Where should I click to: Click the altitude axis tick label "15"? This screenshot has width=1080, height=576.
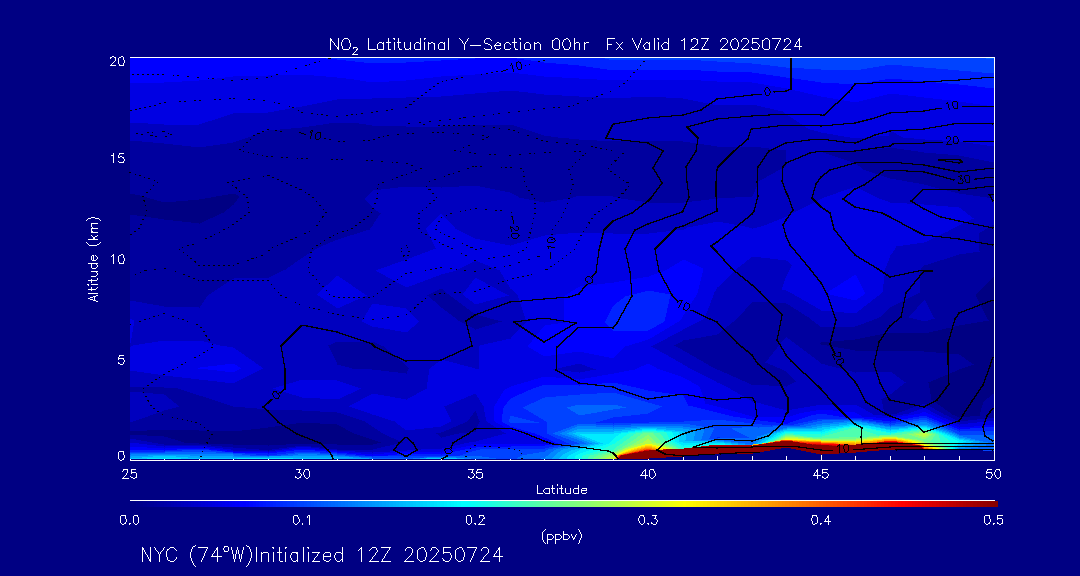tap(116, 158)
